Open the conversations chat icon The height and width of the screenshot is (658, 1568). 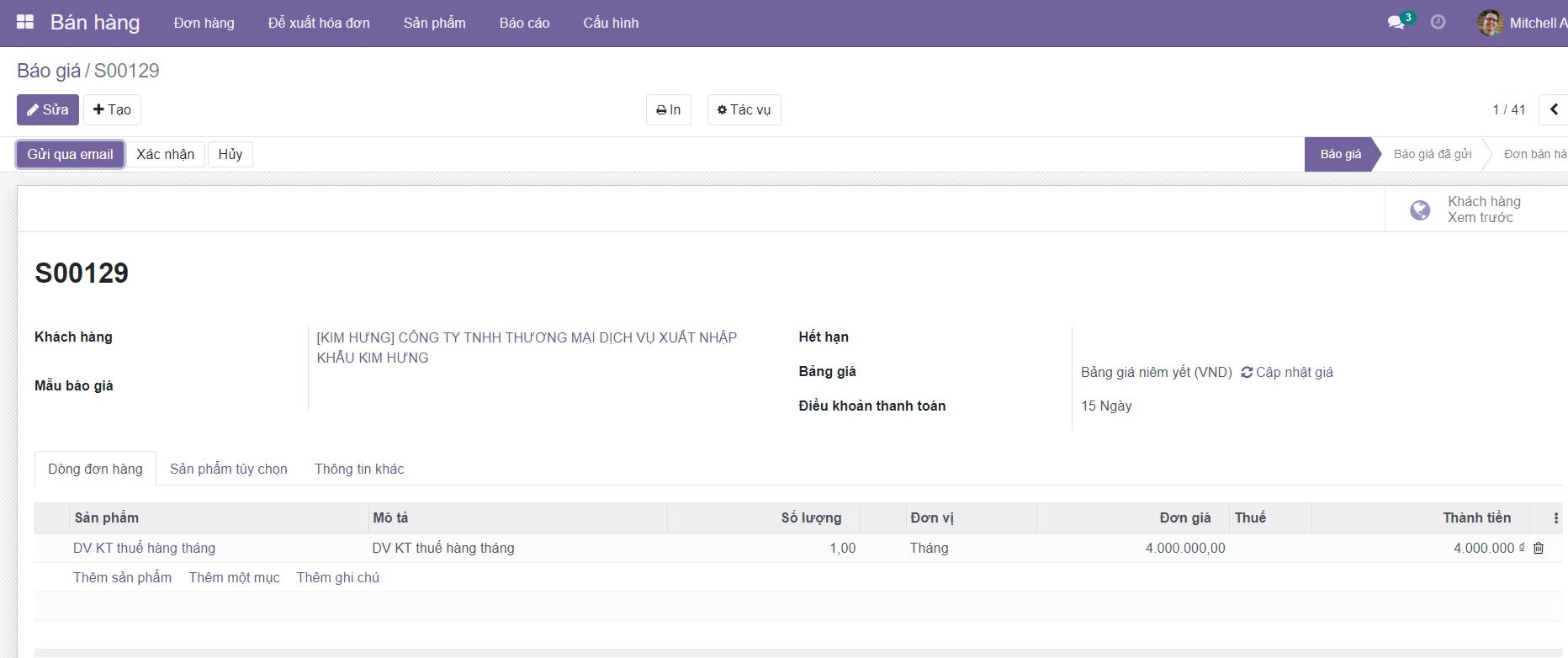(x=1396, y=23)
